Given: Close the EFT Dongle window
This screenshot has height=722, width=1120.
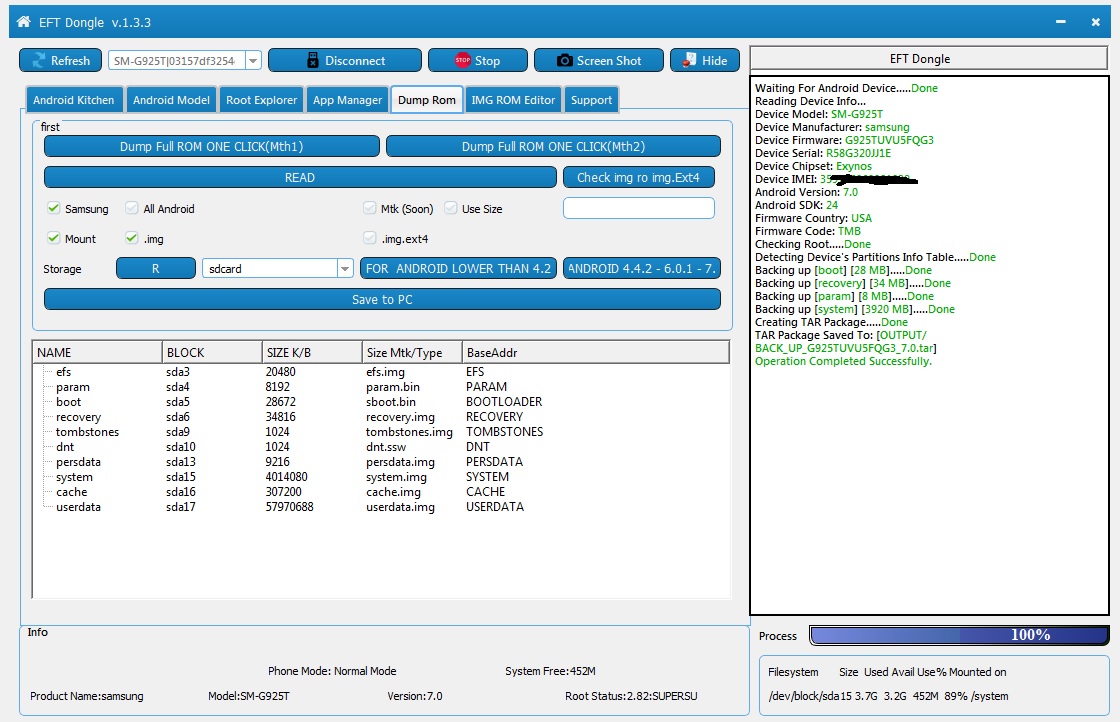Looking at the screenshot, I should [x=1095, y=22].
